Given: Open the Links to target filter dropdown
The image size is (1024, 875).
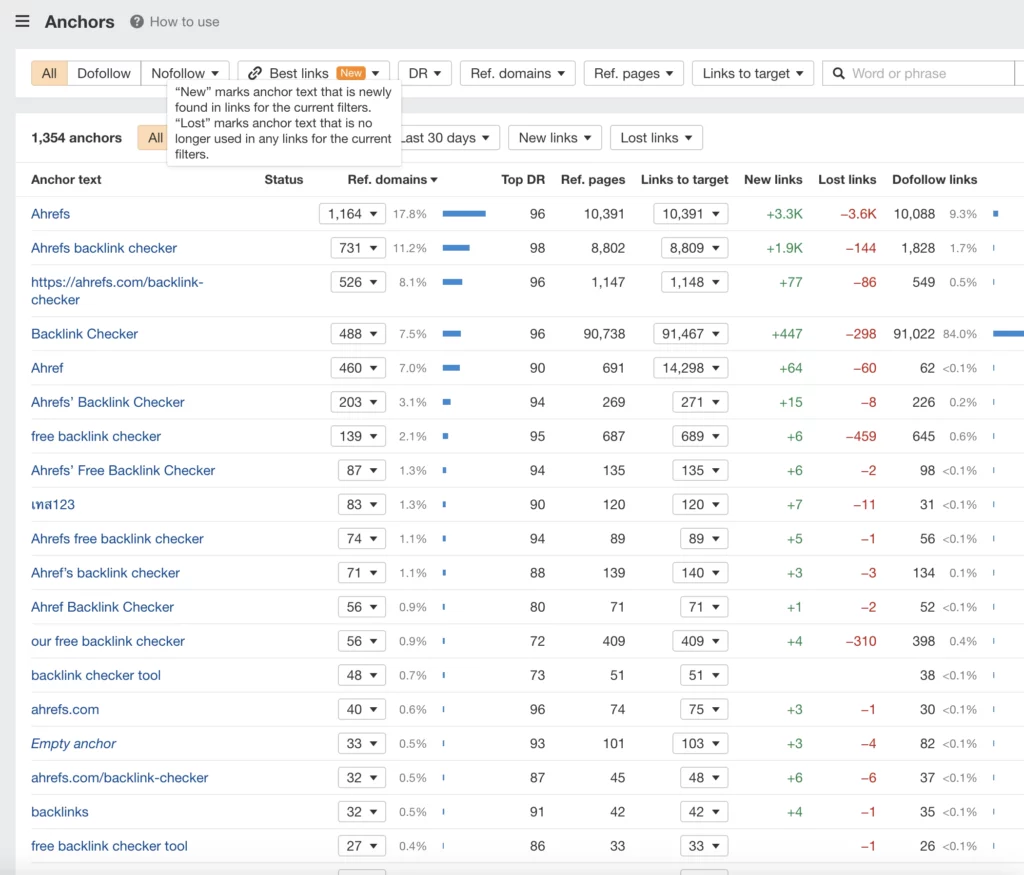Looking at the screenshot, I should point(752,73).
